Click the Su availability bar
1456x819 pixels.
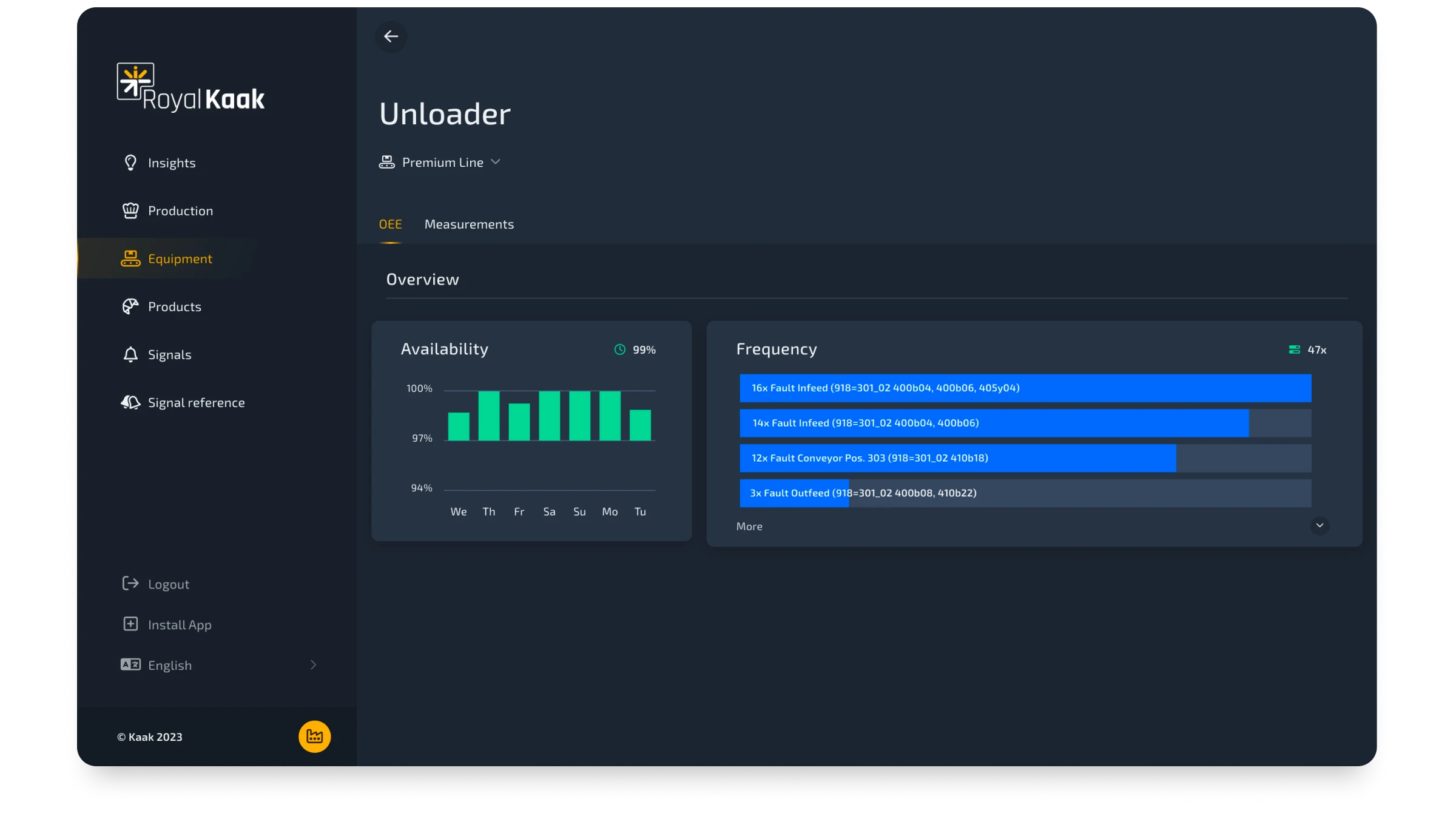pos(580,416)
